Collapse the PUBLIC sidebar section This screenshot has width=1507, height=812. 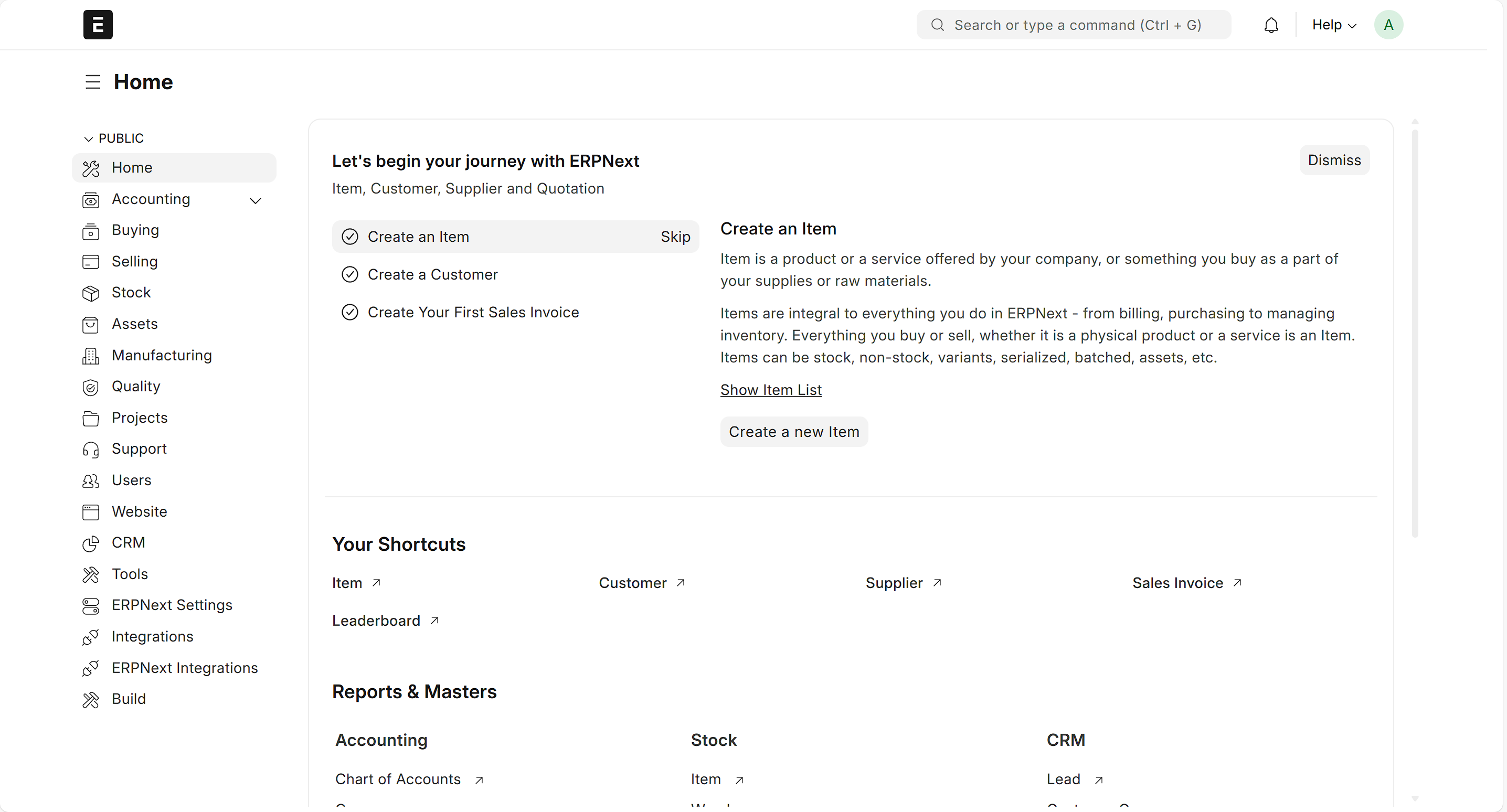tap(88, 138)
